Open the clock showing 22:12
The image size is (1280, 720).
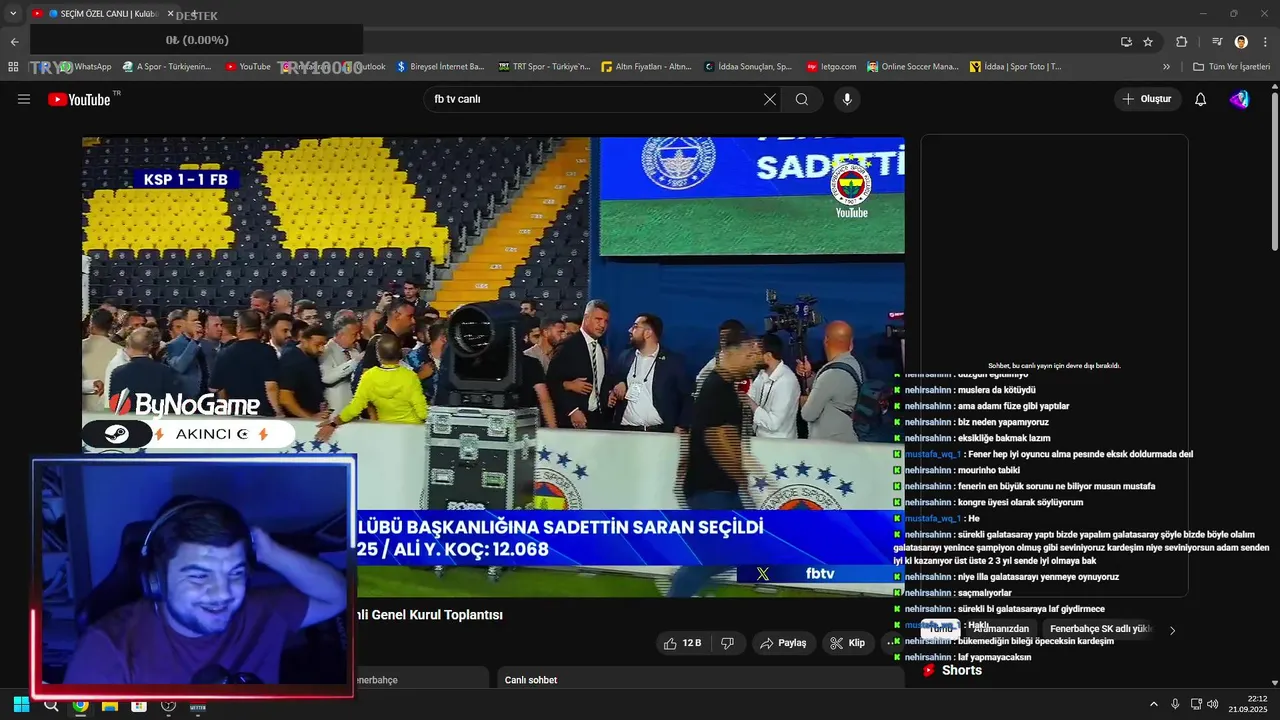click(1248, 704)
